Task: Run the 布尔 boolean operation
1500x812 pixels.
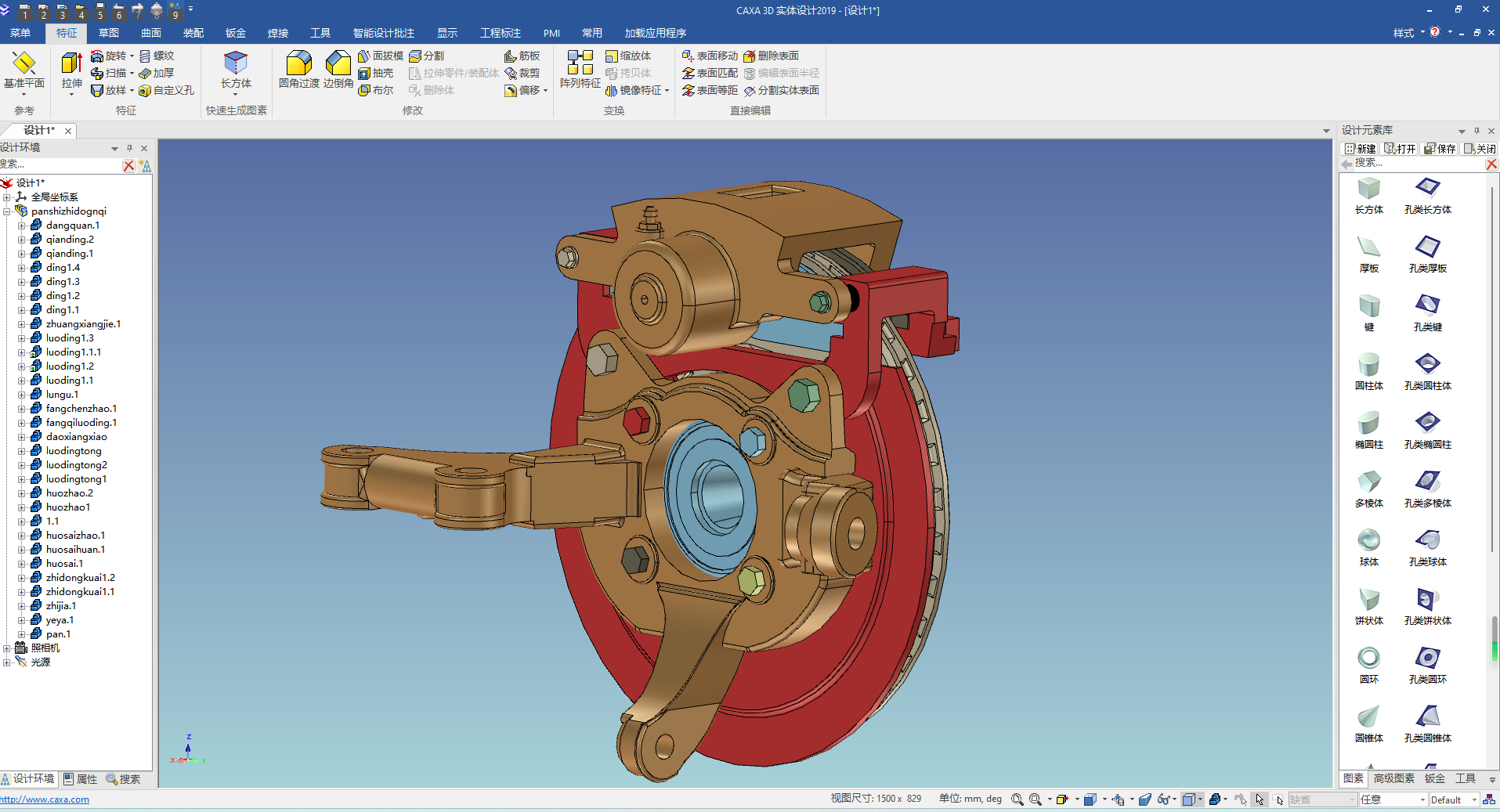Action: pyautogui.click(x=376, y=90)
